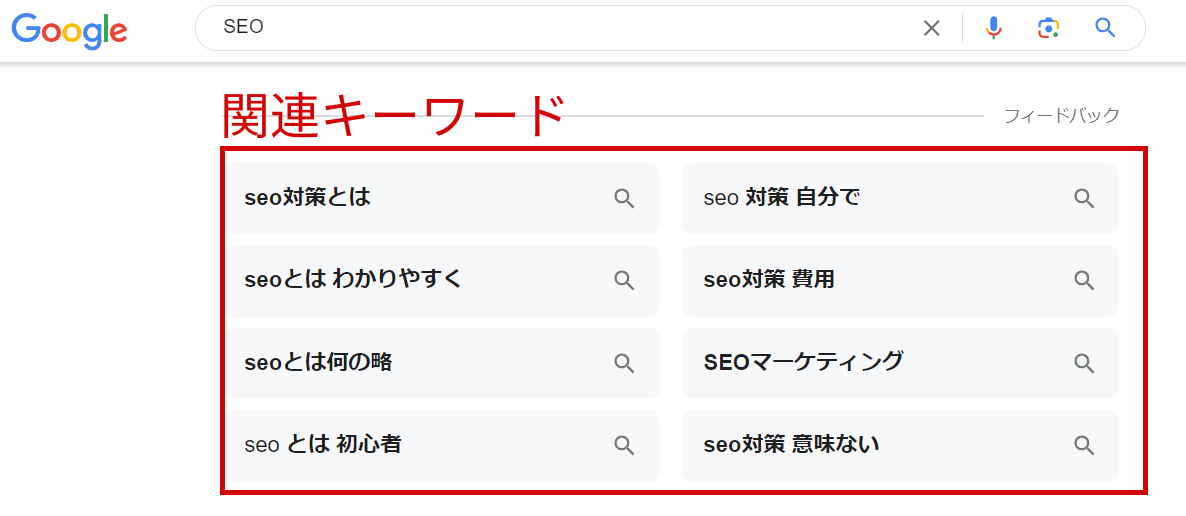1186x516 pixels.
Task: Click magnifier icon in seo対策とは row
Action: click(624, 199)
